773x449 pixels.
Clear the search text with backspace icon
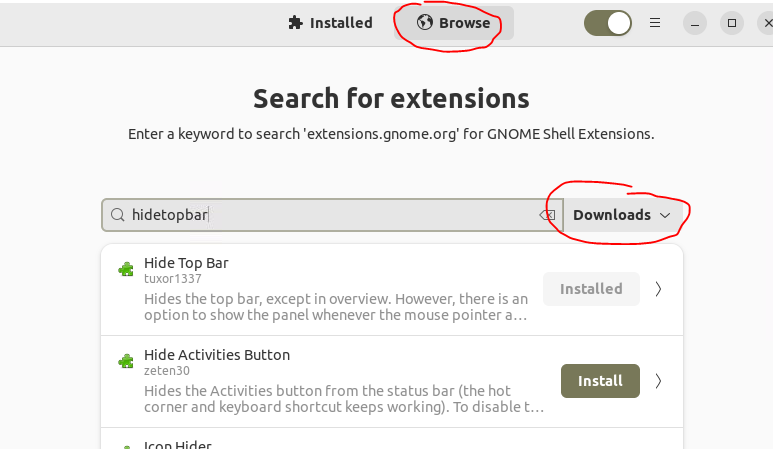(547, 215)
